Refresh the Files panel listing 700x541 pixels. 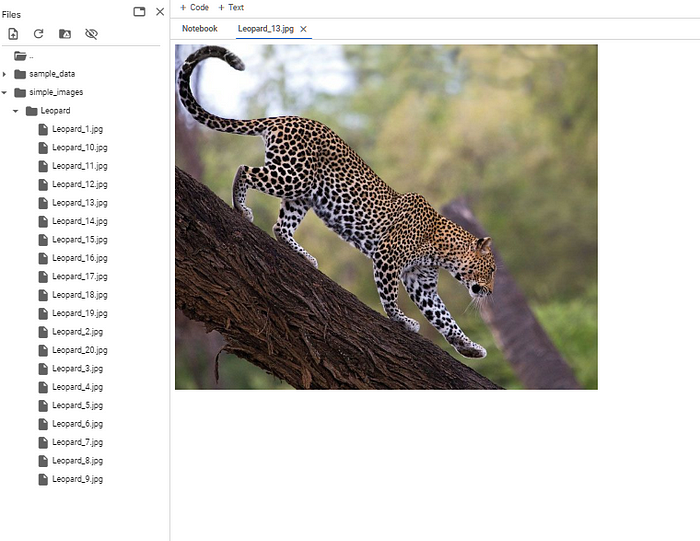(39, 34)
